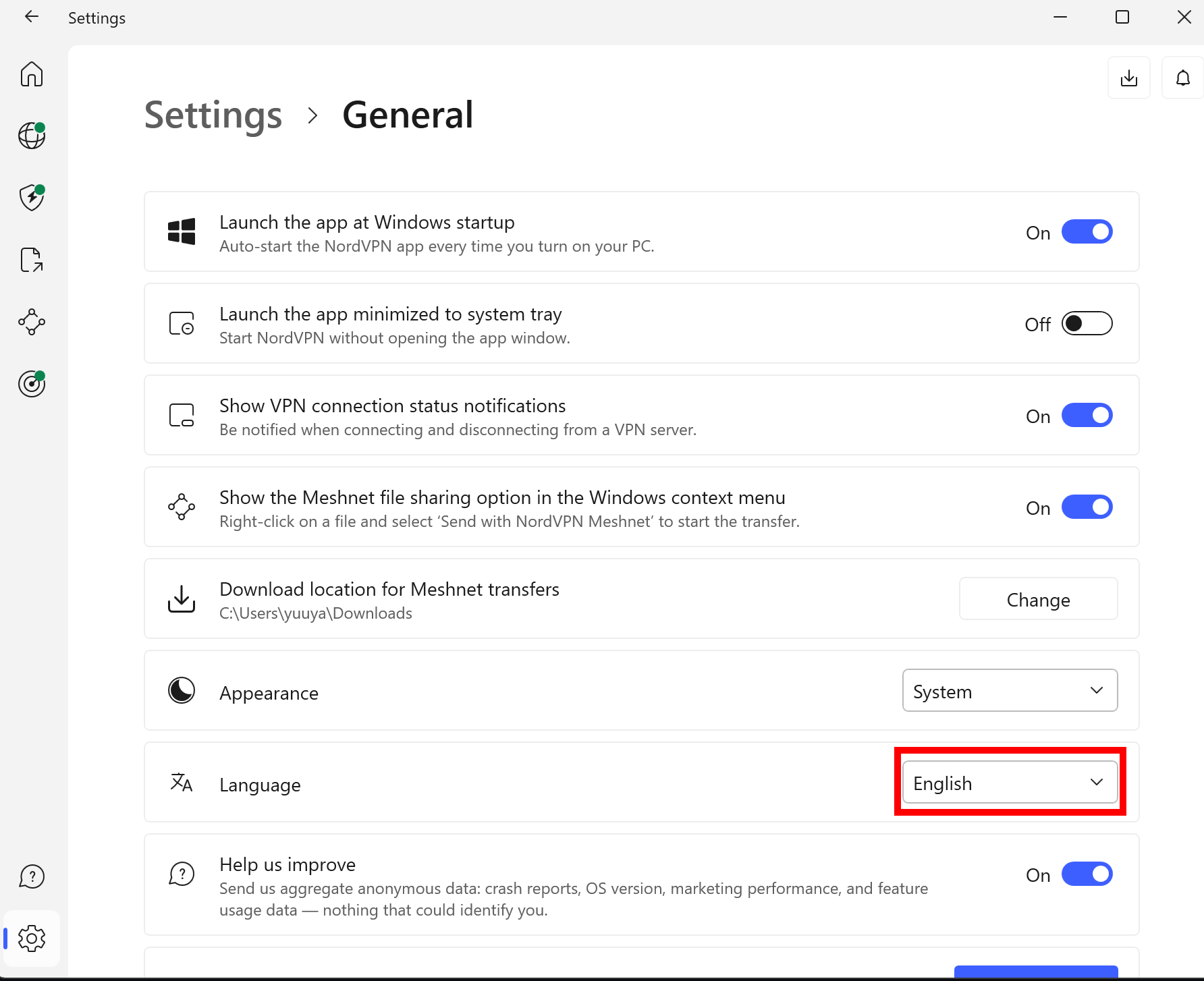Open the globe VPN servers icon
Image resolution: width=1204 pixels, height=981 pixels.
pyautogui.click(x=32, y=136)
